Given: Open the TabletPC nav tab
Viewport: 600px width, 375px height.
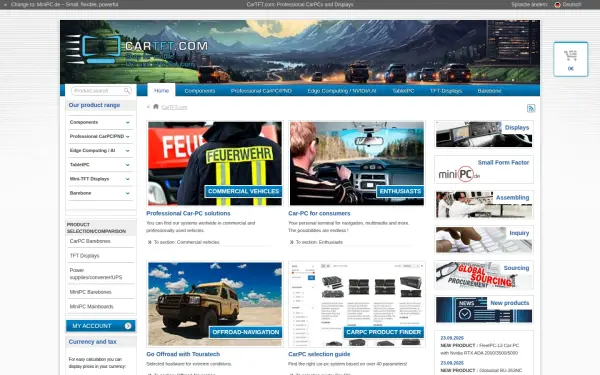Looking at the screenshot, I should 403,91.
